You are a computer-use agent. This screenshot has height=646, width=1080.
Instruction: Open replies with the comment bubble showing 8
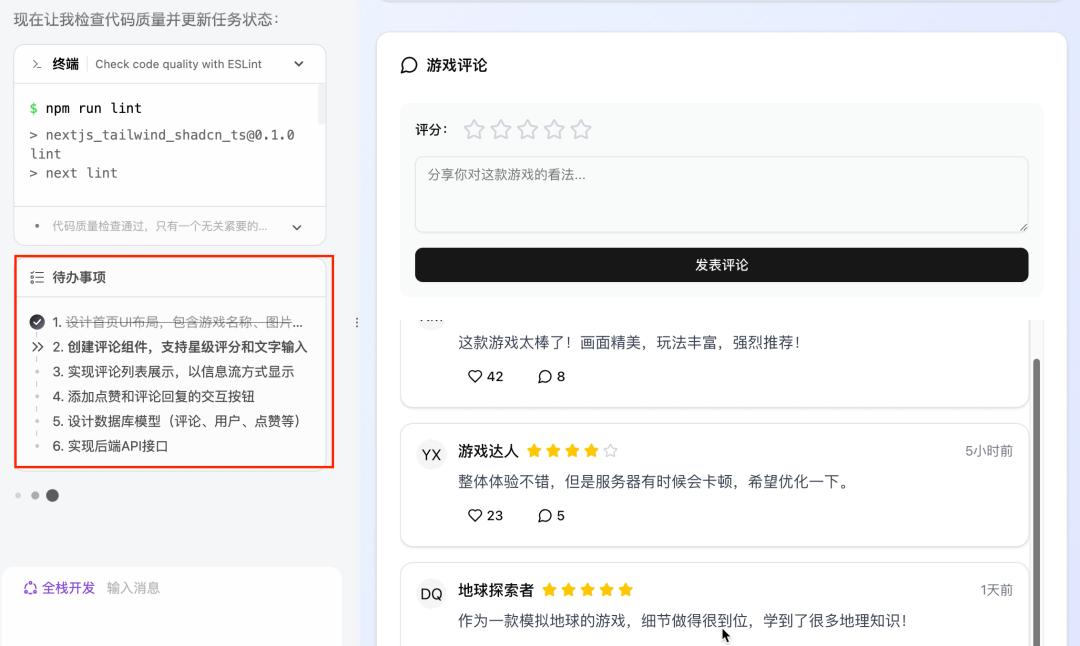(x=544, y=376)
